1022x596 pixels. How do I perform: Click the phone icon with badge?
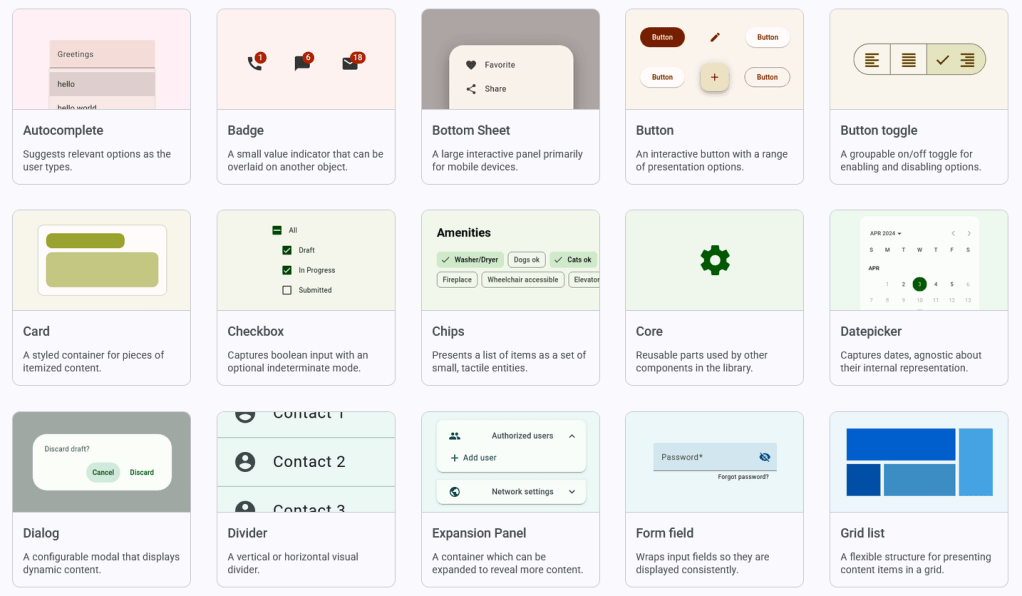[254, 63]
